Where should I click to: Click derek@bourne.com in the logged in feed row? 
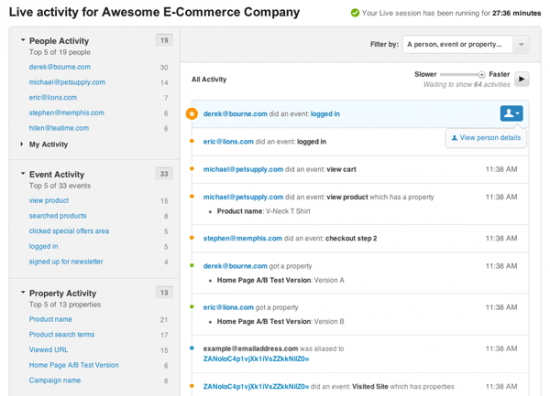click(235, 114)
